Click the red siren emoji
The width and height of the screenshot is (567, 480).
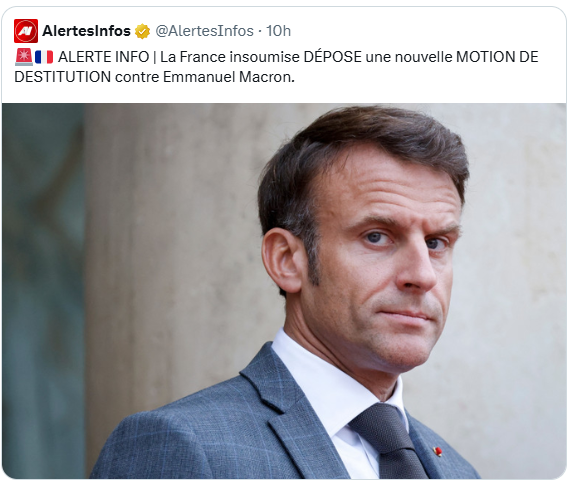pyautogui.click(x=24, y=57)
